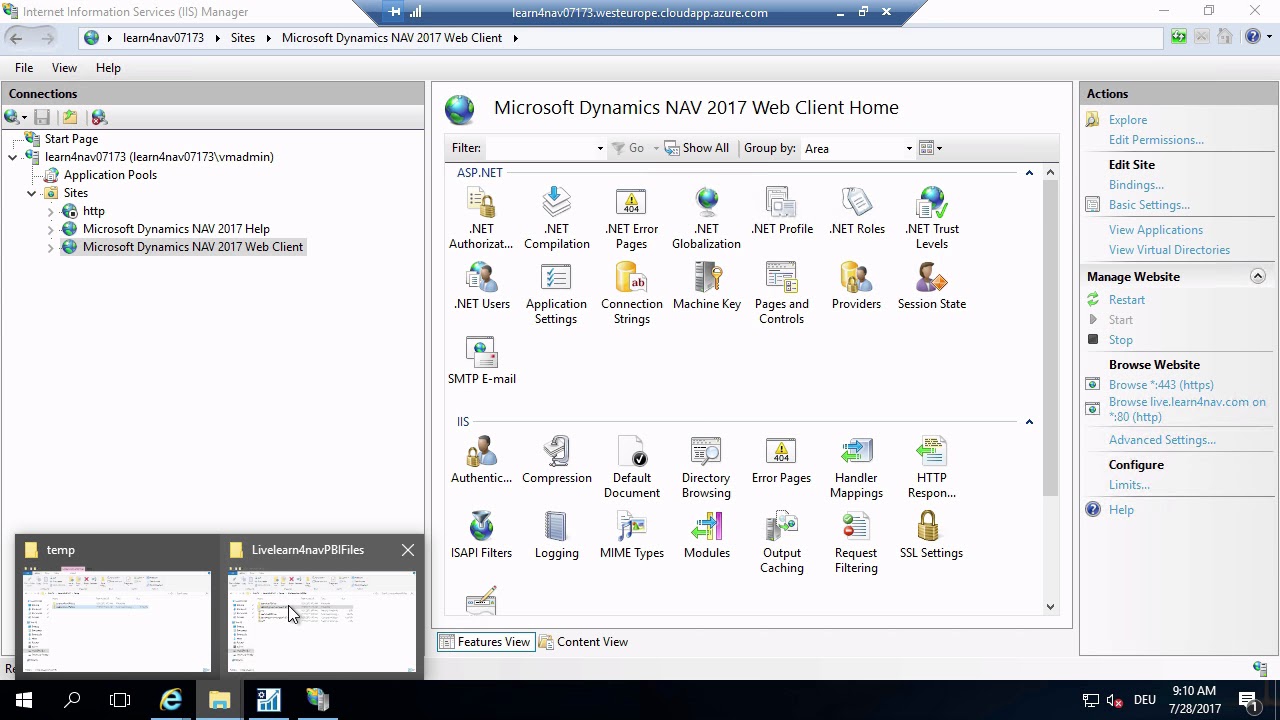1280x720 pixels.
Task: Expand Microsoft Dynamics NAV 2017 Web Client node
Action: point(50,247)
